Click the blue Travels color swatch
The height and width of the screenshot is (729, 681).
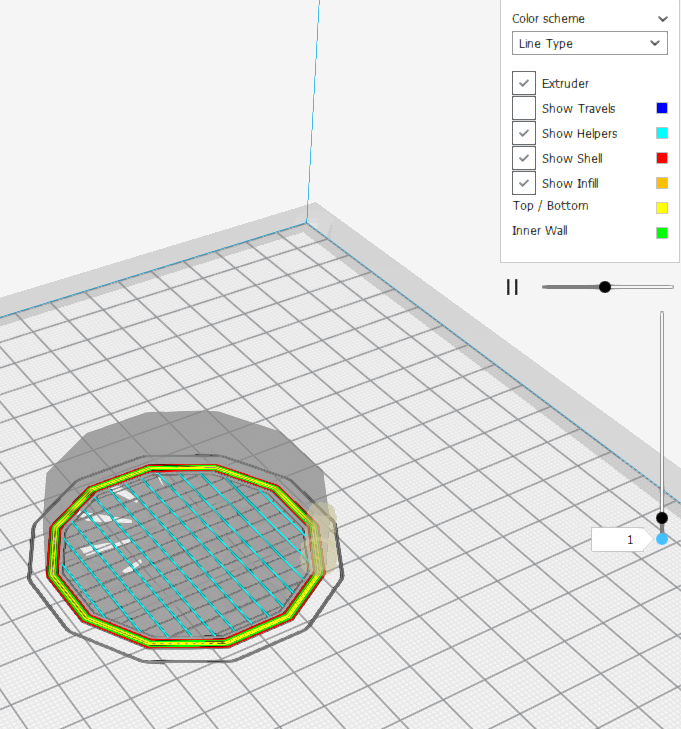[x=662, y=108]
